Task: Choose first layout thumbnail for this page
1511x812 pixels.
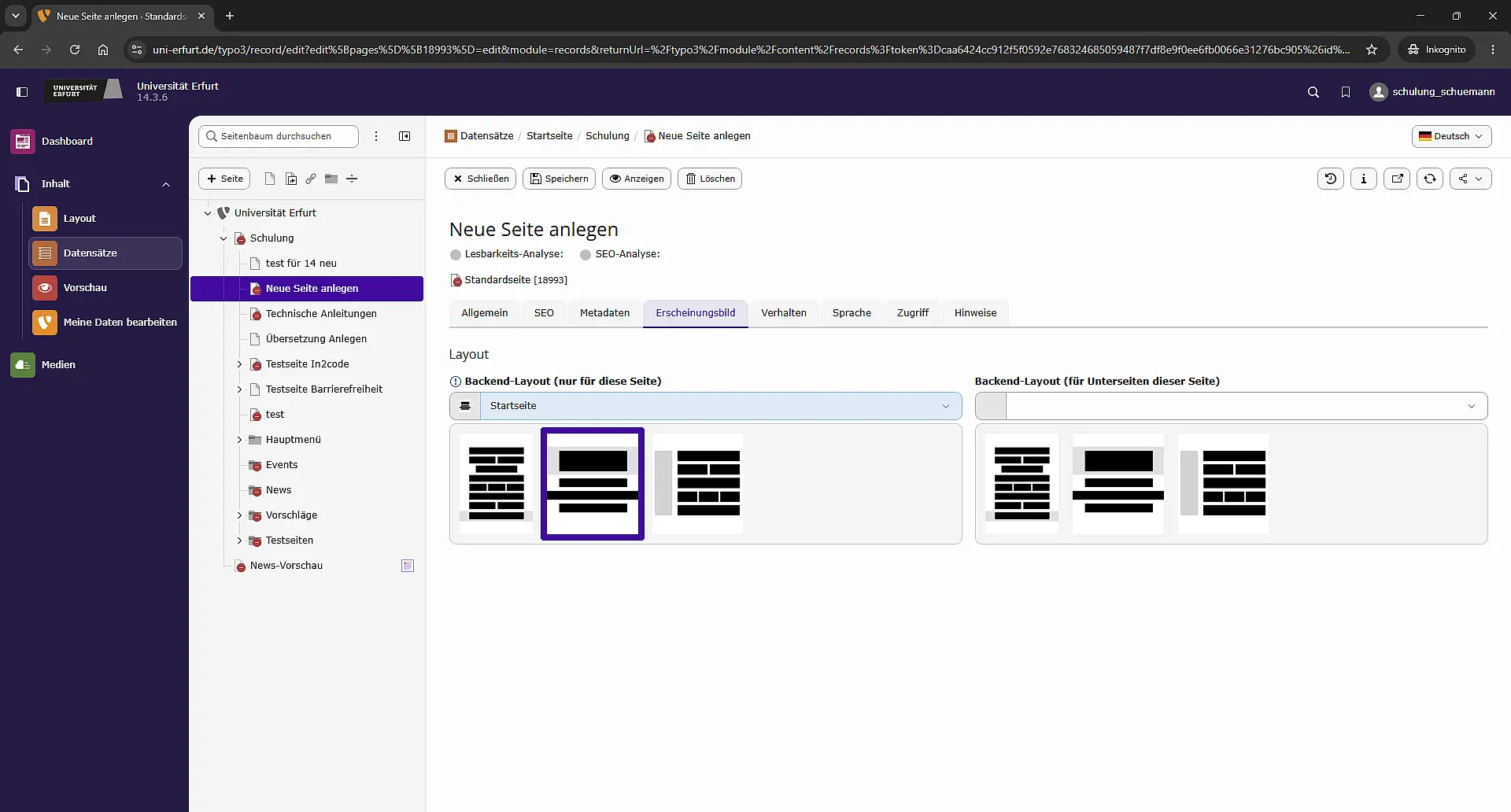Action: click(496, 484)
